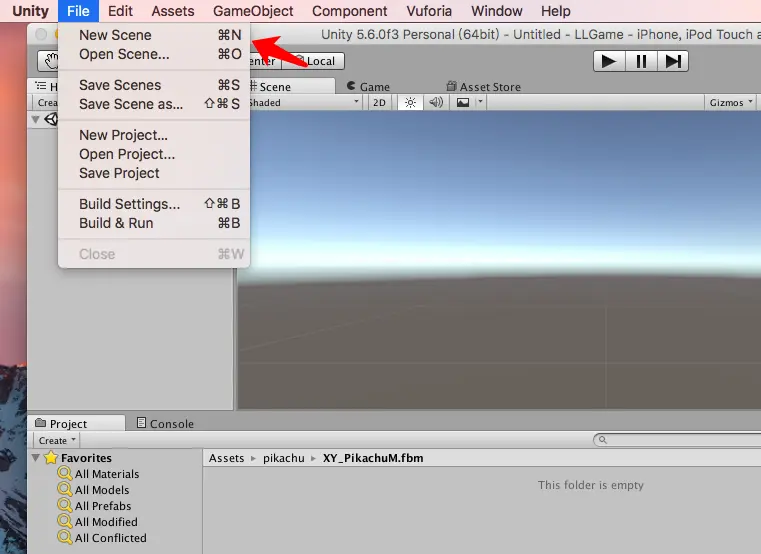
Task: Open the Assets menu
Action: pos(173,11)
